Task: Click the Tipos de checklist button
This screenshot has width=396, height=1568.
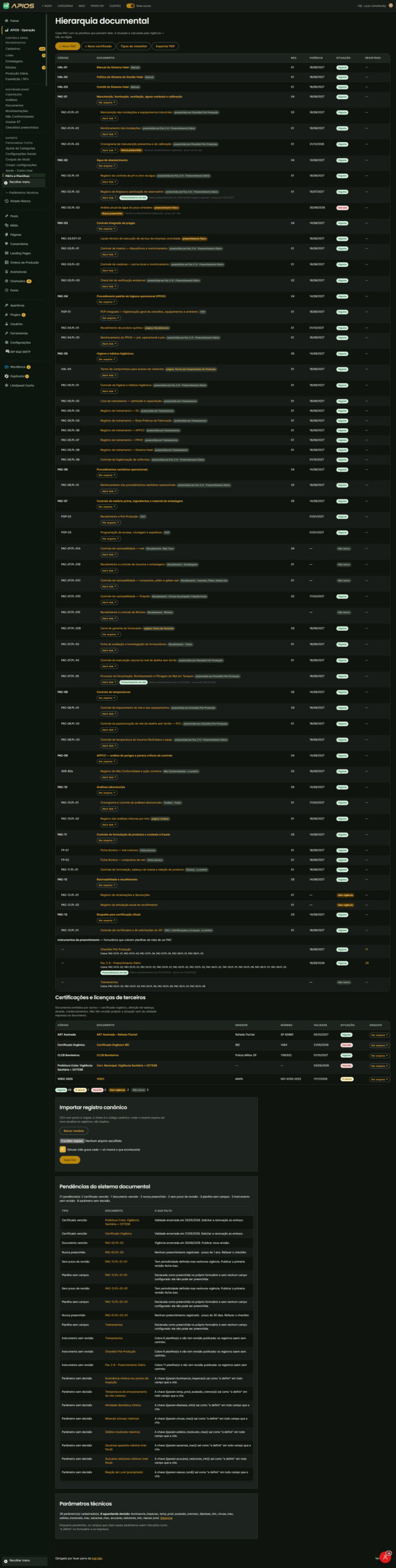Action: [x=134, y=46]
